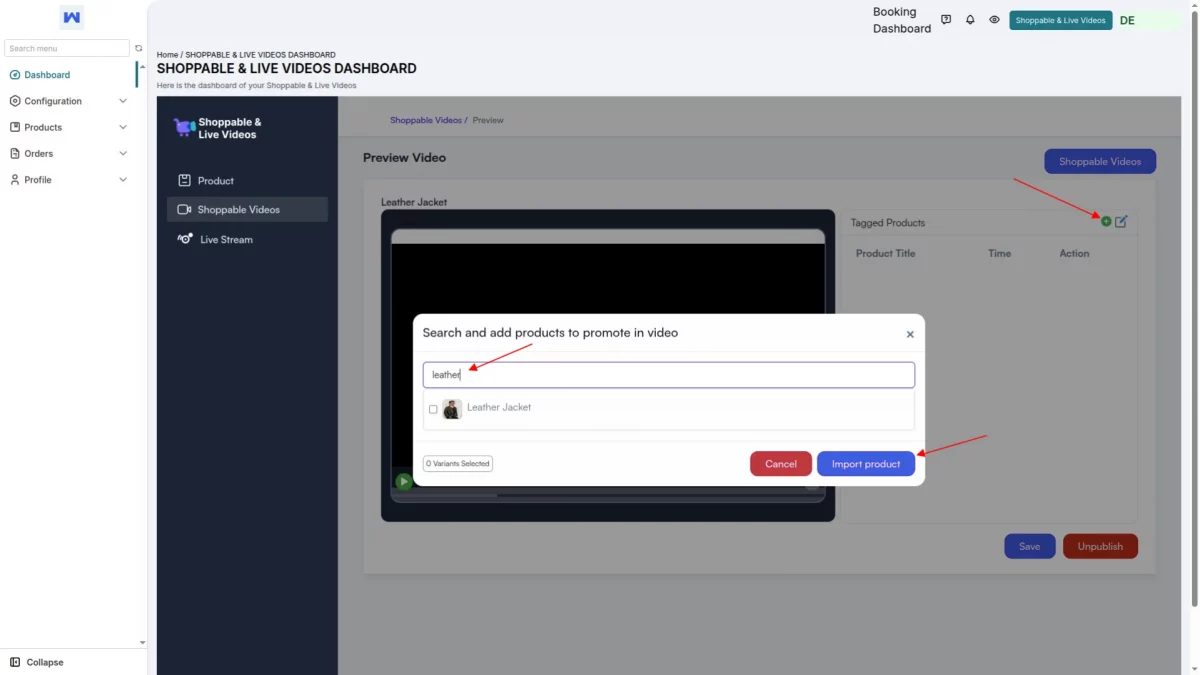Click the W logo icon at top left
Image resolution: width=1200 pixels, height=675 pixels.
(x=71, y=17)
